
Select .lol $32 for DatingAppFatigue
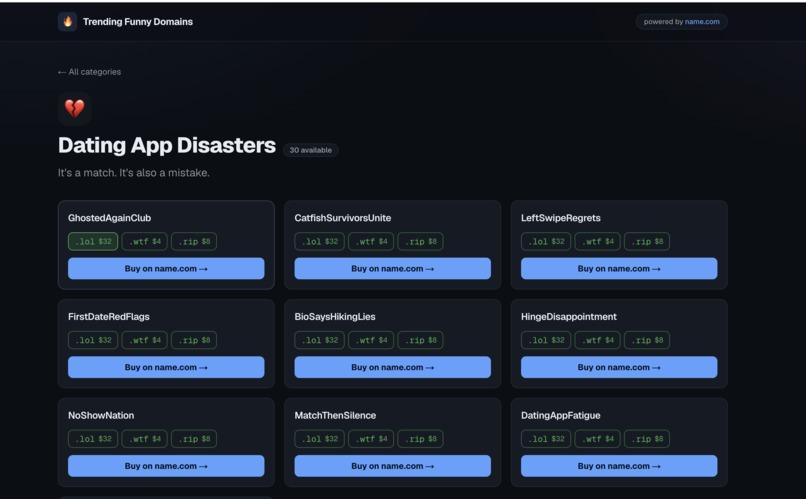[546, 439]
